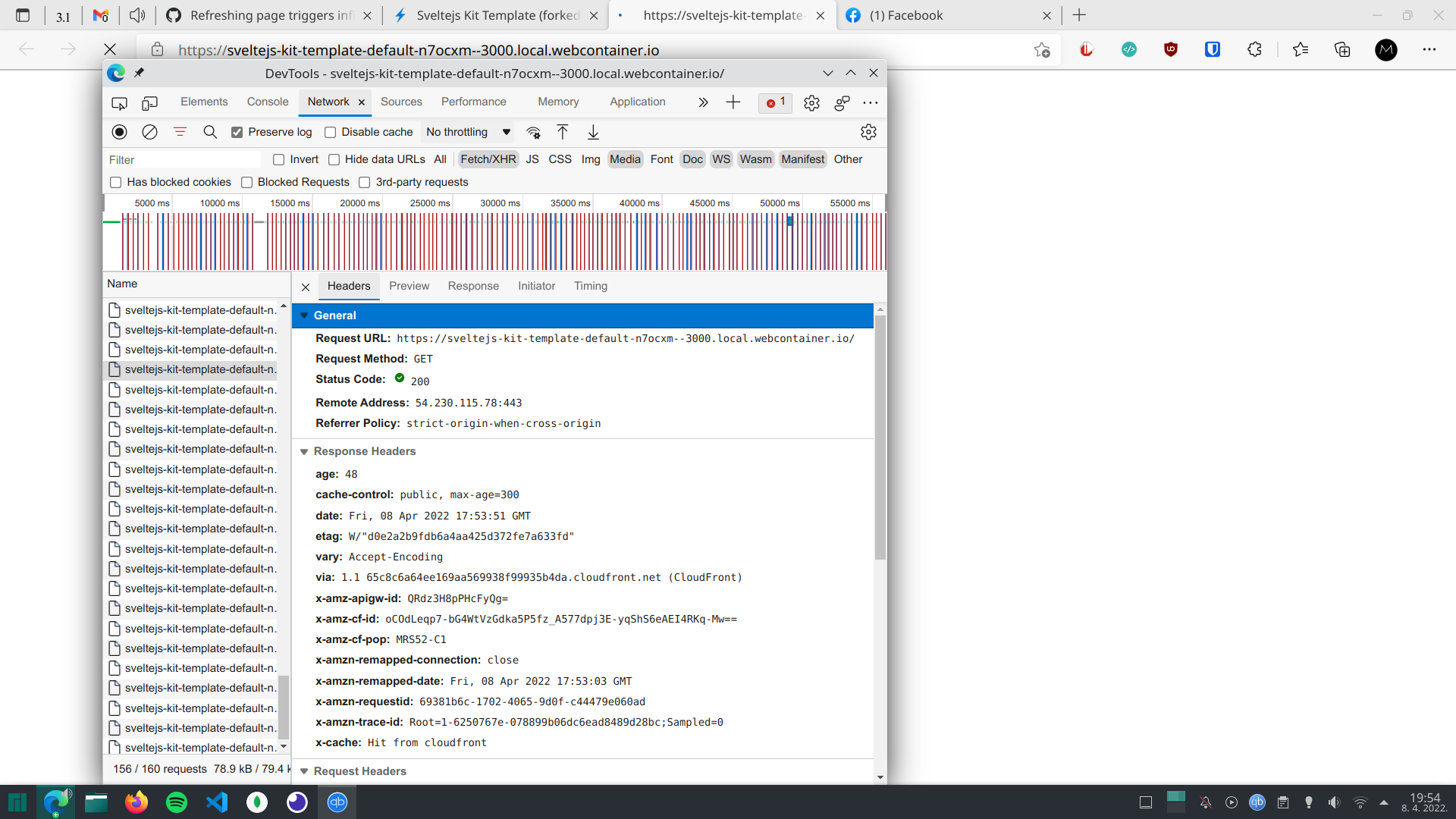Check the Hide data URLs checkbox
The width and height of the screenshot is (1456, 819).
coord(334,159)
